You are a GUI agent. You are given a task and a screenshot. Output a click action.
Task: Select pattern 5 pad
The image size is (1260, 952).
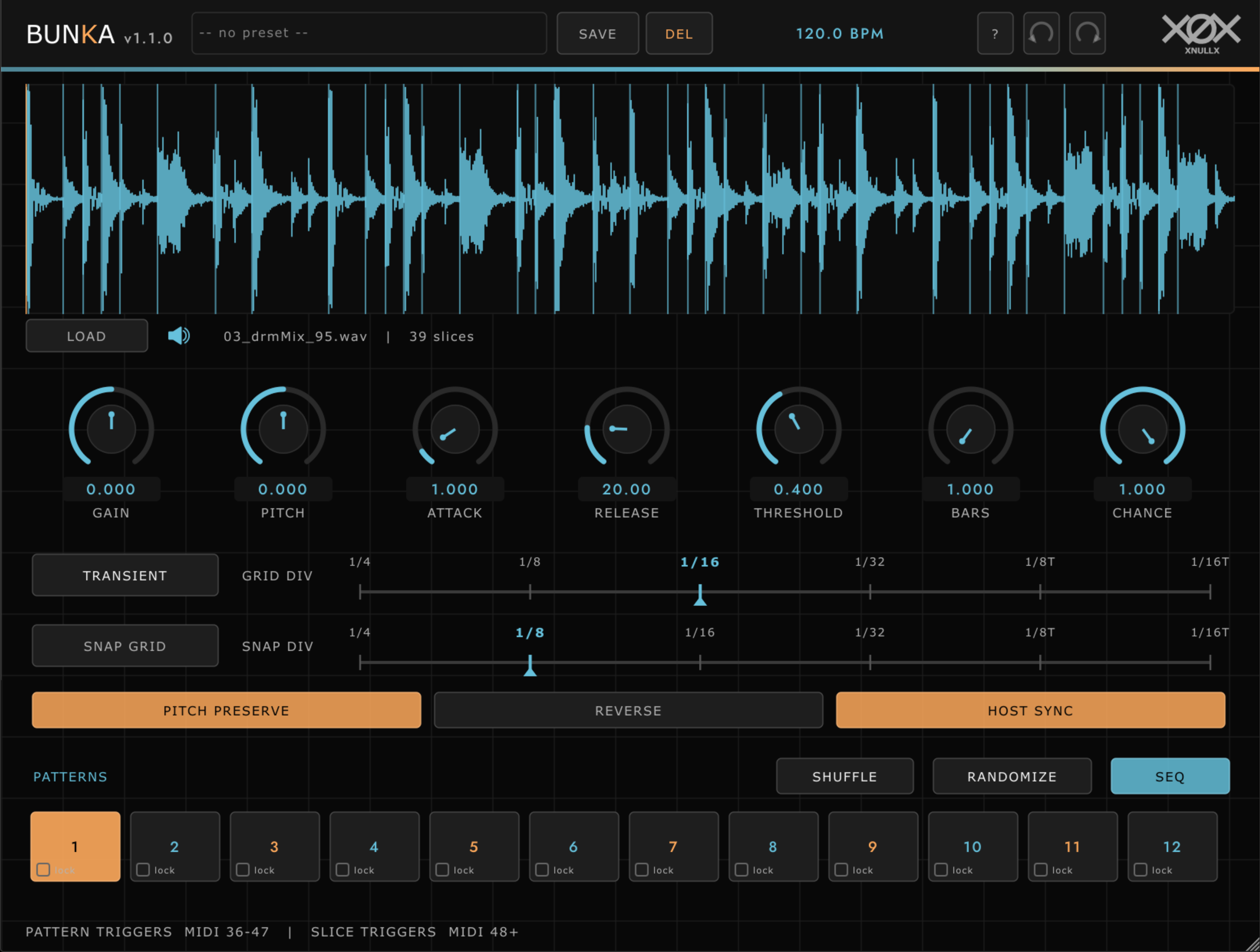click(474, 847)
